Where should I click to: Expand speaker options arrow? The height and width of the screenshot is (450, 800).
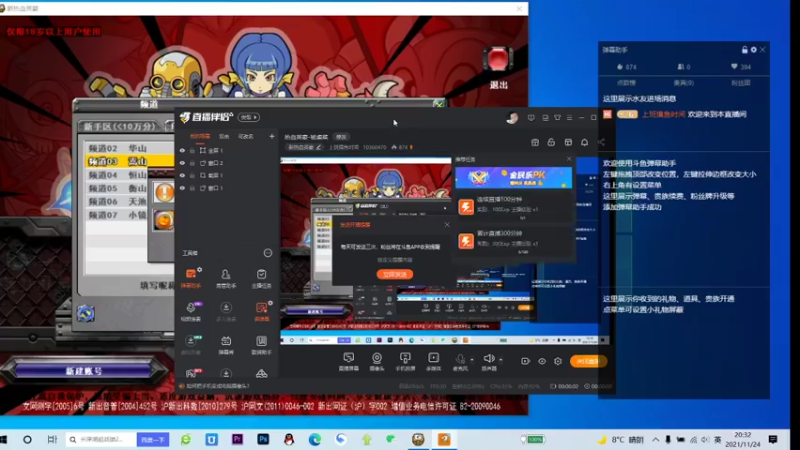pos(501,360)
